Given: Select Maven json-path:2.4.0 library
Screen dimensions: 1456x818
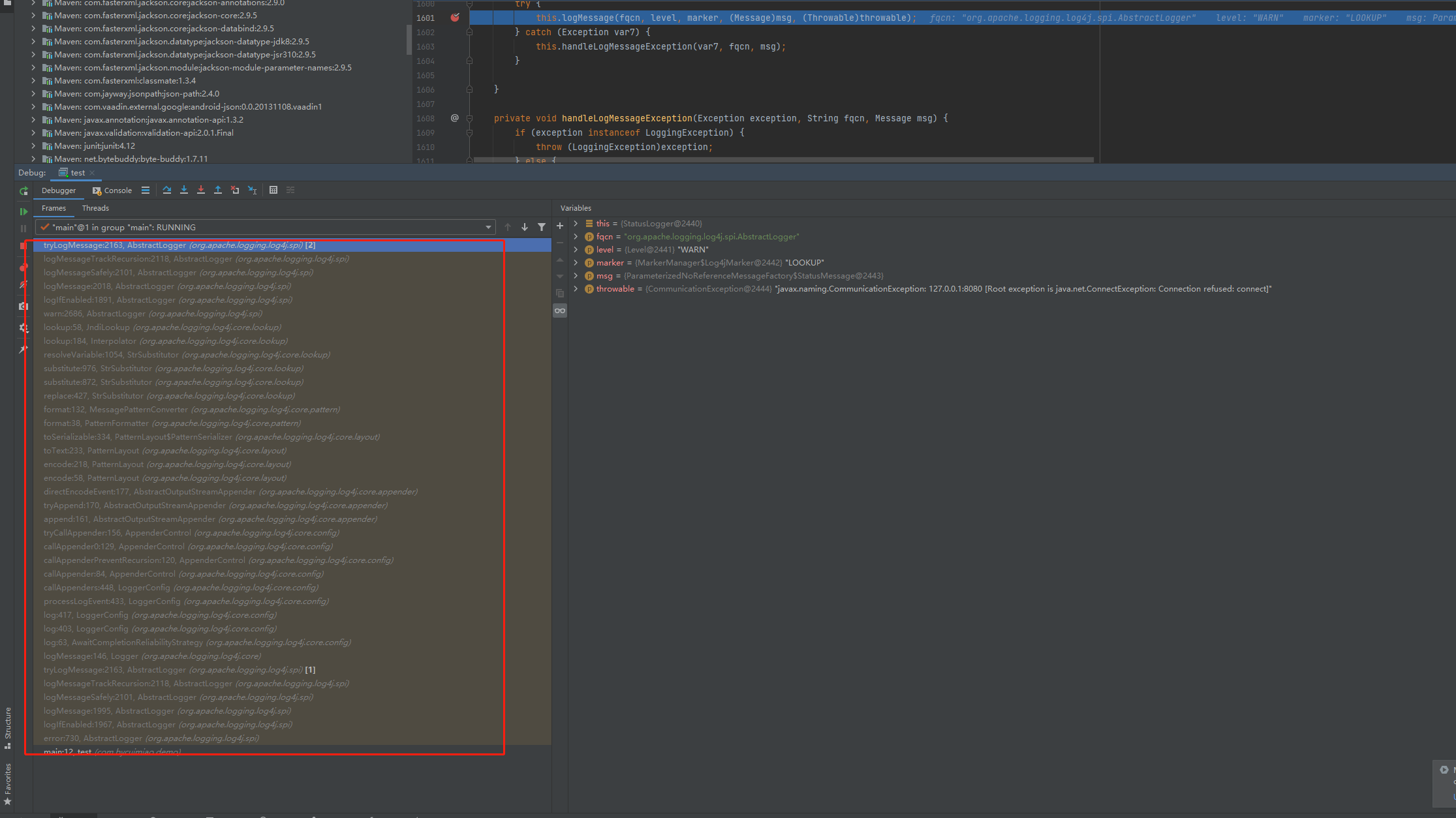Looking at the screenshot, I should tap(136, 94).
